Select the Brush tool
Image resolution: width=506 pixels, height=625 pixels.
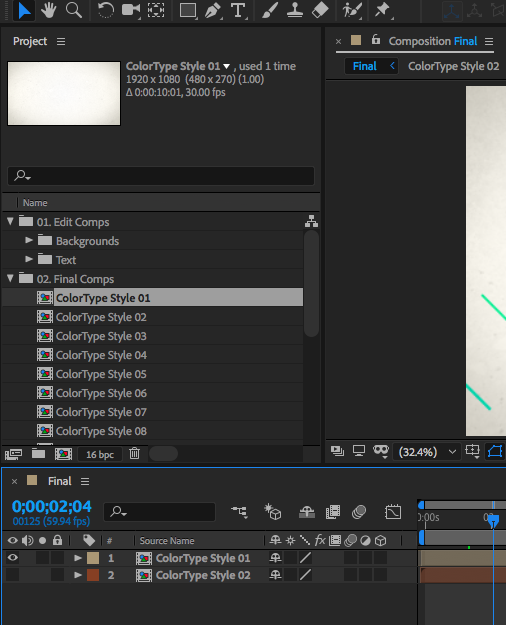tap(270, 10)
